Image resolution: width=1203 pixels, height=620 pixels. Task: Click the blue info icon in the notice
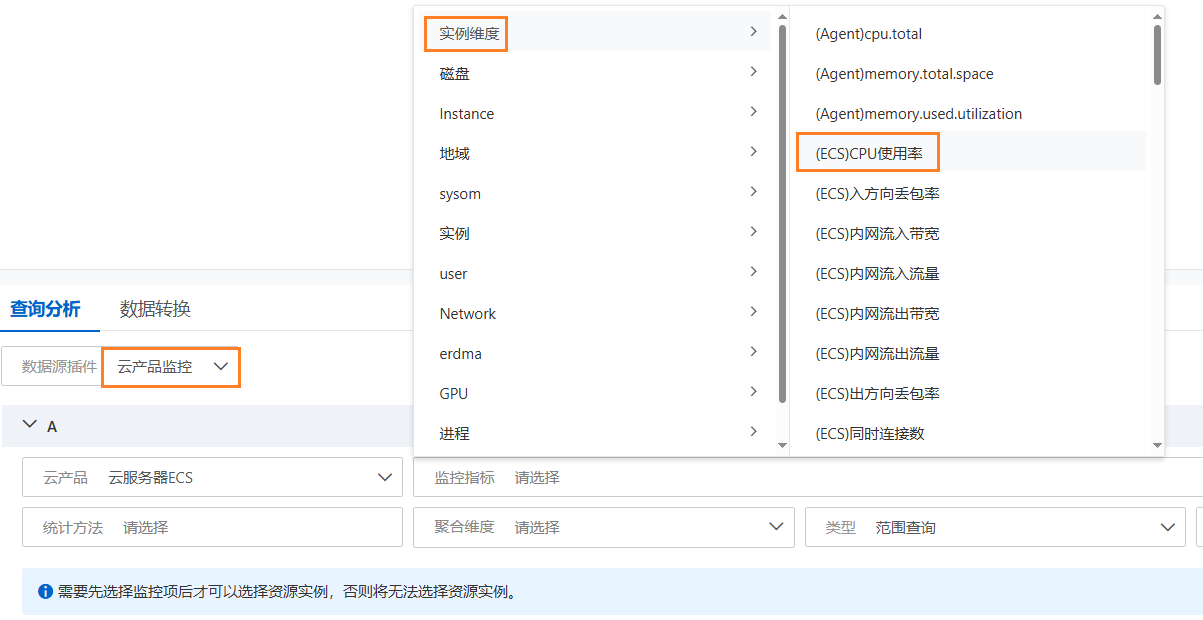click(x=45, y=591)
